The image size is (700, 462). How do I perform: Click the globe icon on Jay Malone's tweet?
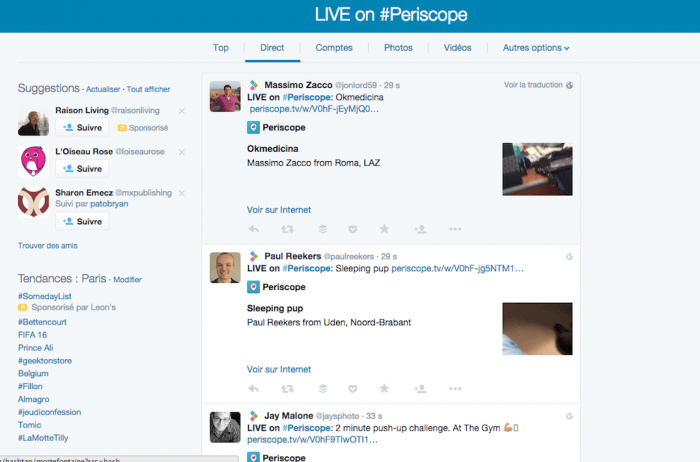(569, 416)
